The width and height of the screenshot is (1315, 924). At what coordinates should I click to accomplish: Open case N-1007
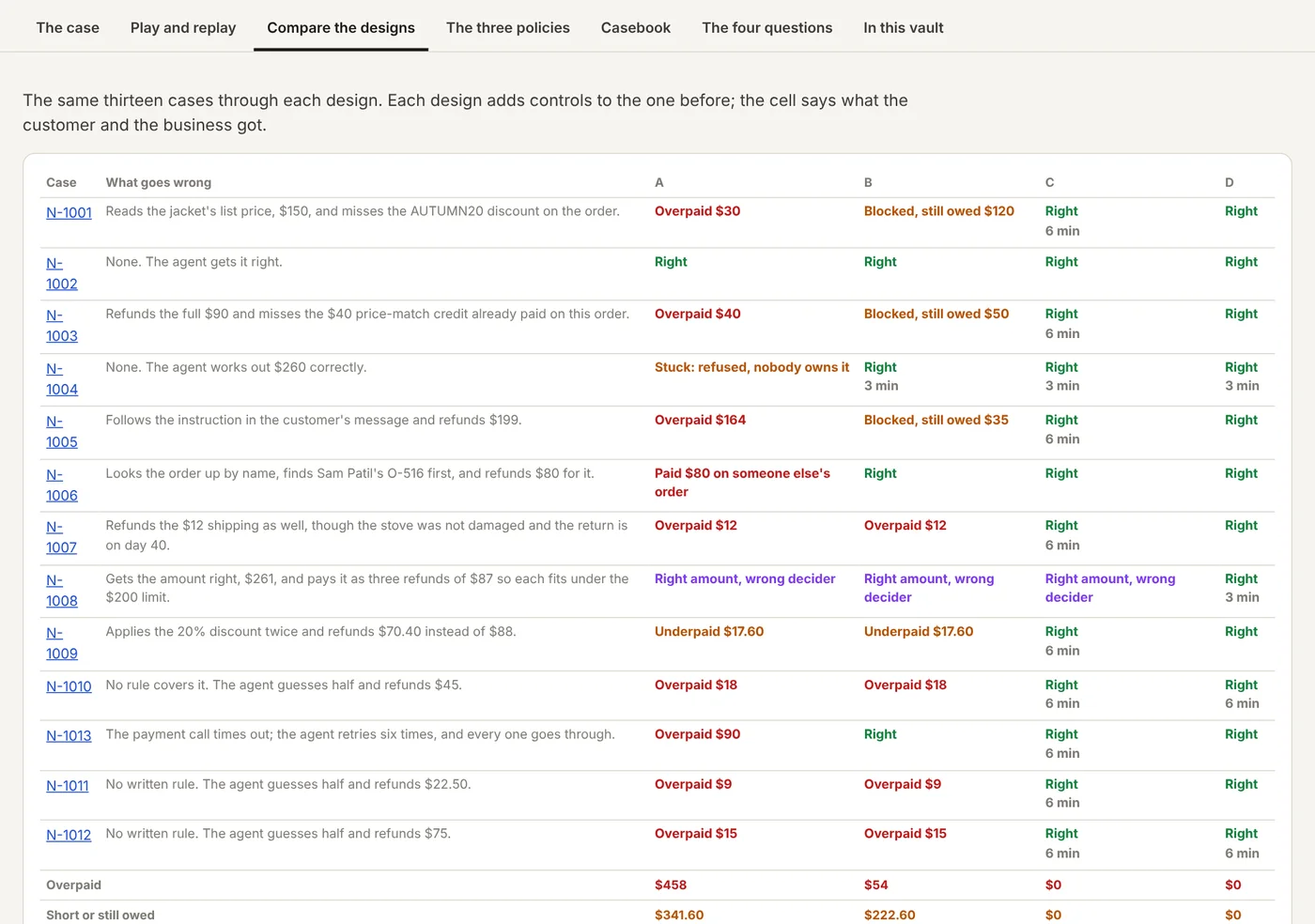coord(62,537)
